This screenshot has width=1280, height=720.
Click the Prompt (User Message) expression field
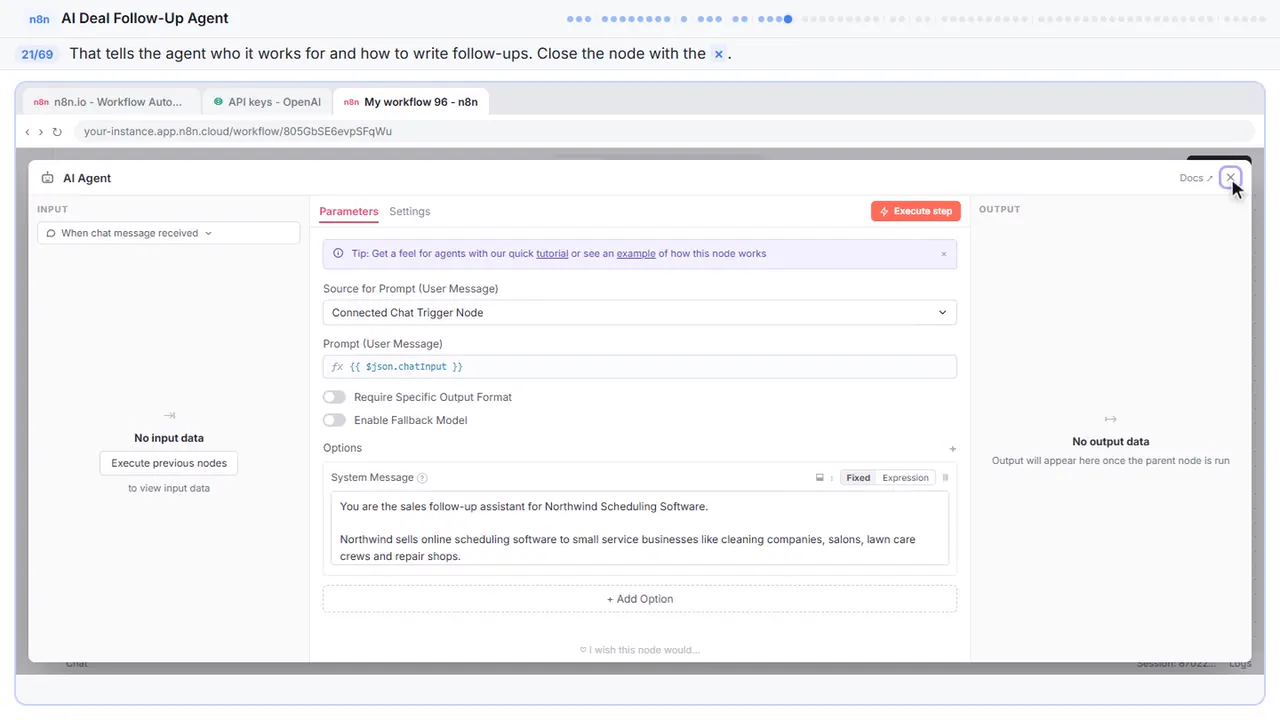tap(640, 367)
